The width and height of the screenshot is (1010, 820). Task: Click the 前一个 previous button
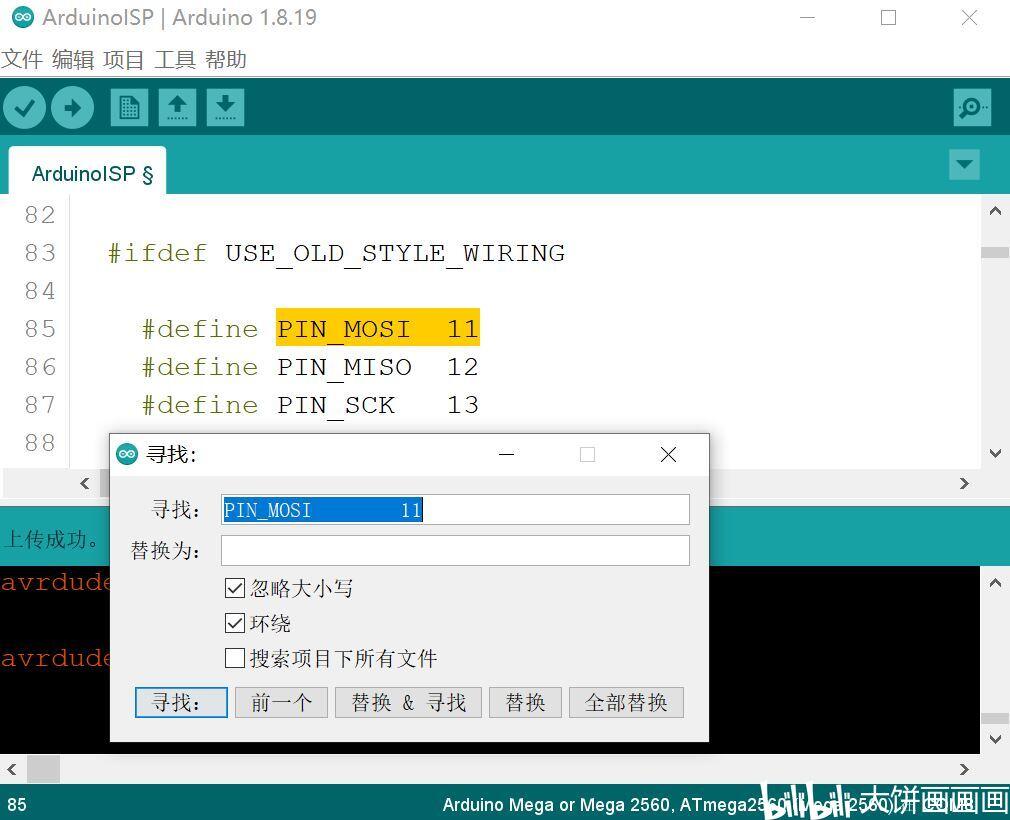[281, 702]
